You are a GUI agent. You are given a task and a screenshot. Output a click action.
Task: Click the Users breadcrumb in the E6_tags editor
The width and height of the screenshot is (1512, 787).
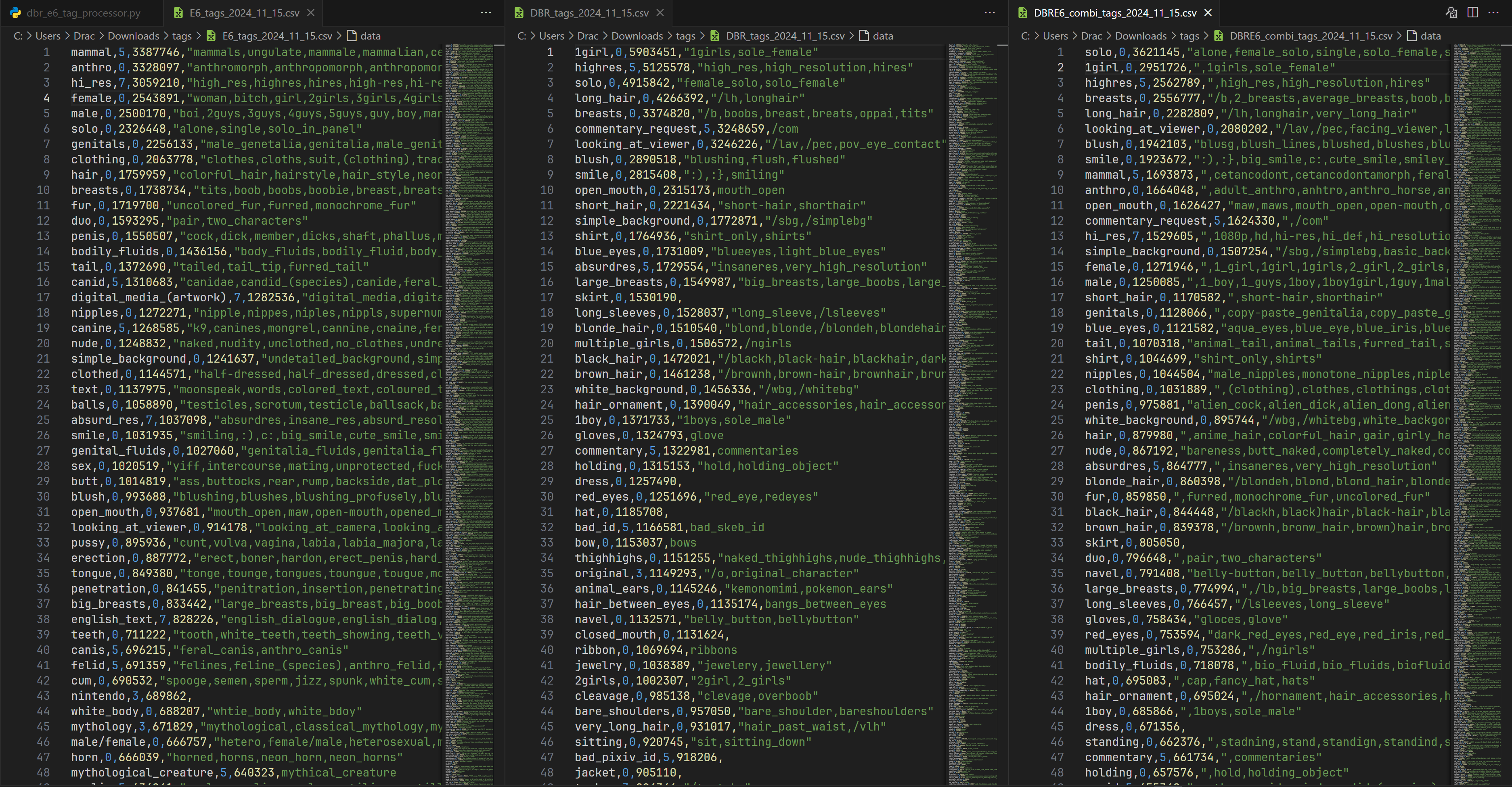tap(48, 36)
